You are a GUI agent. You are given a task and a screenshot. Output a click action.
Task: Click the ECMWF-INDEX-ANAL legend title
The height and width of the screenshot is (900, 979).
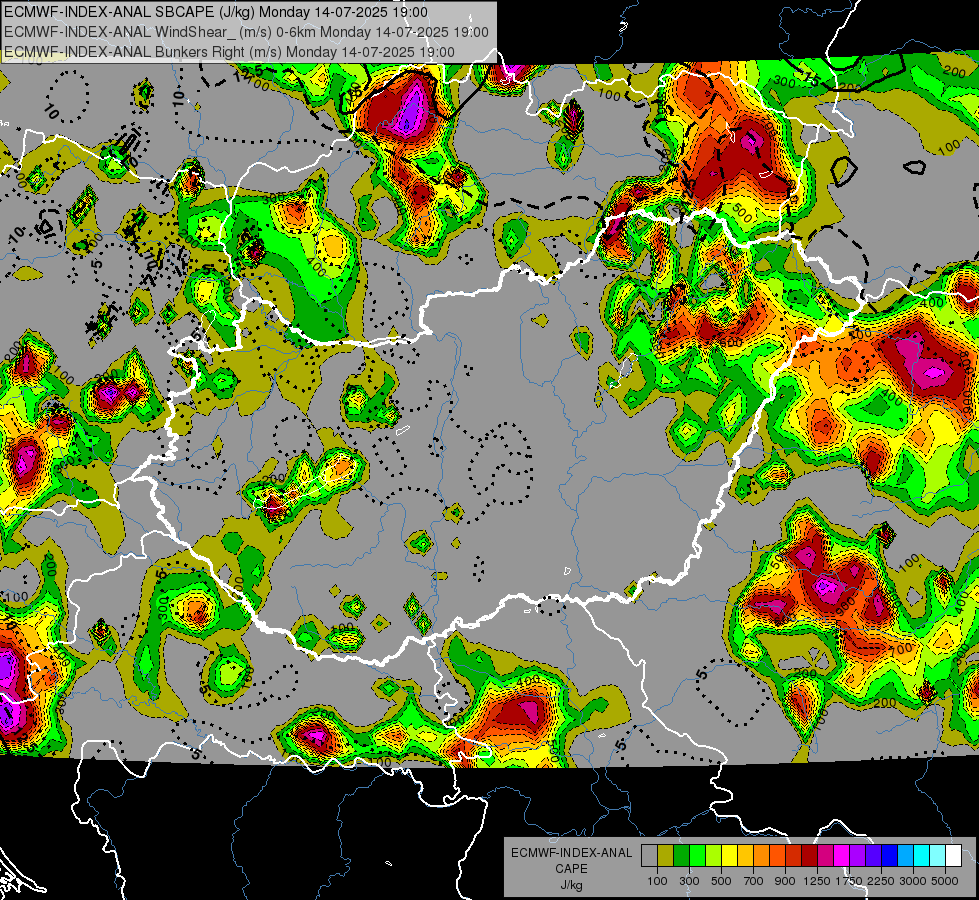tap(571, 853)
